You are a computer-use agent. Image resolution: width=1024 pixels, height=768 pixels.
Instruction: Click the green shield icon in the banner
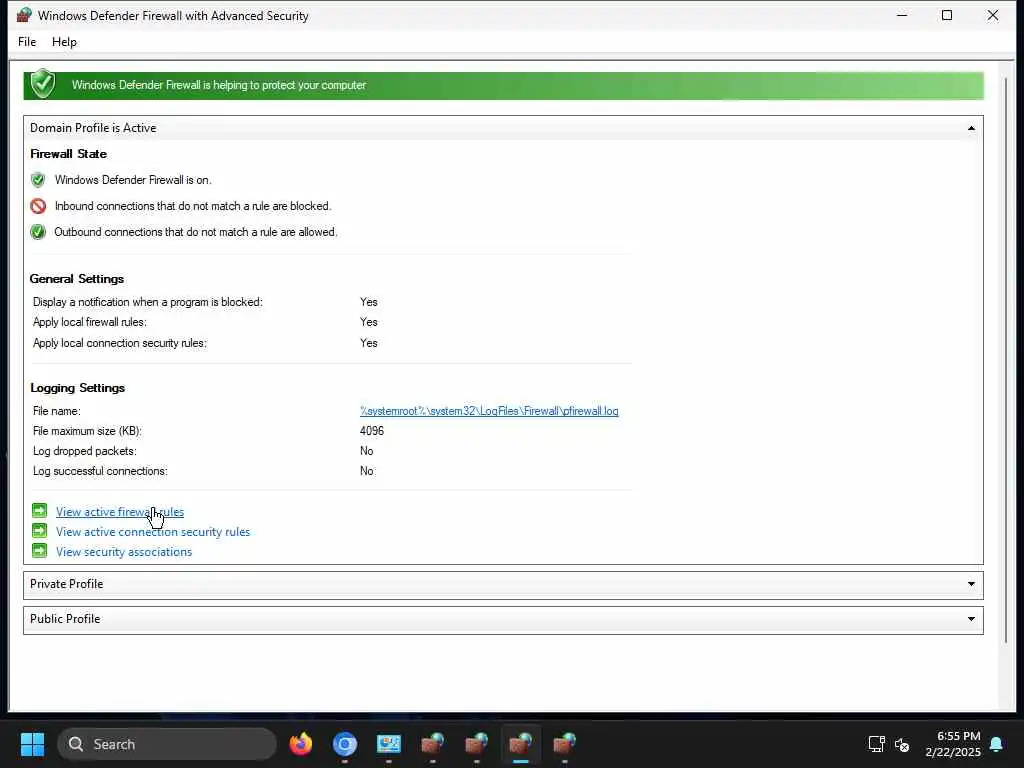pos(43,84)
